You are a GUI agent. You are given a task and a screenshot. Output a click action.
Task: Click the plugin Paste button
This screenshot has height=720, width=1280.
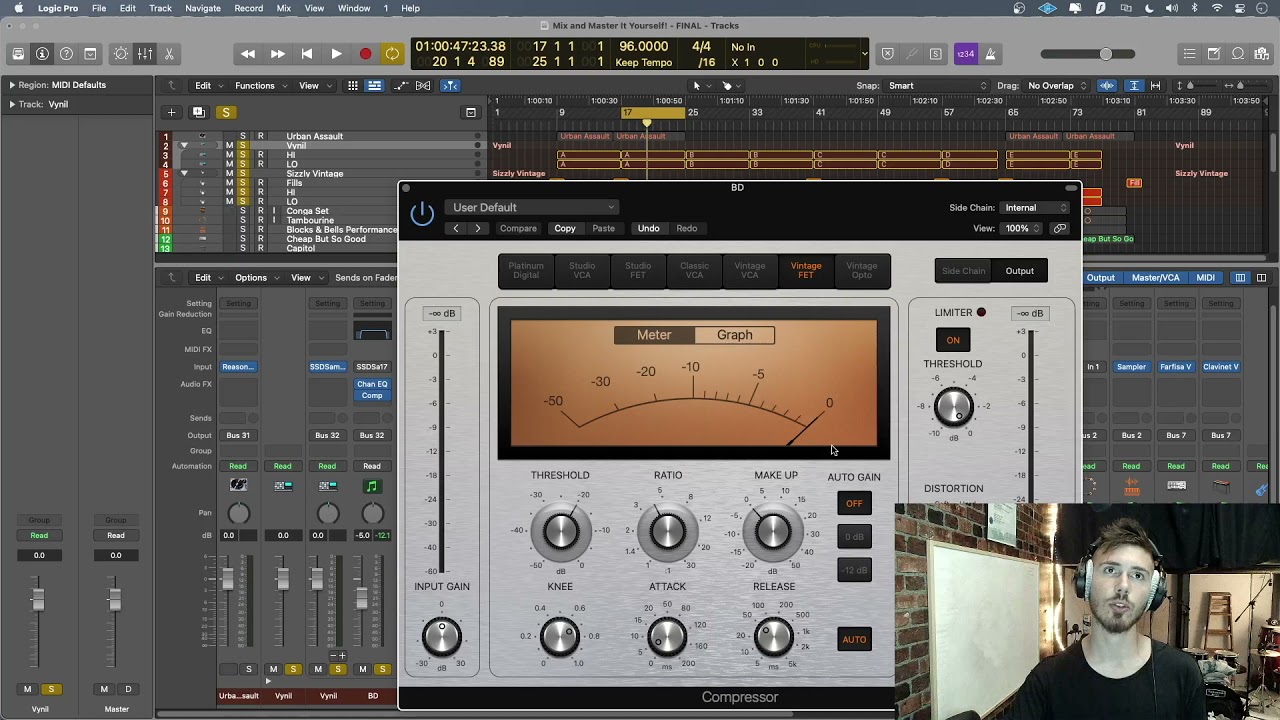[x=604, y=229]
